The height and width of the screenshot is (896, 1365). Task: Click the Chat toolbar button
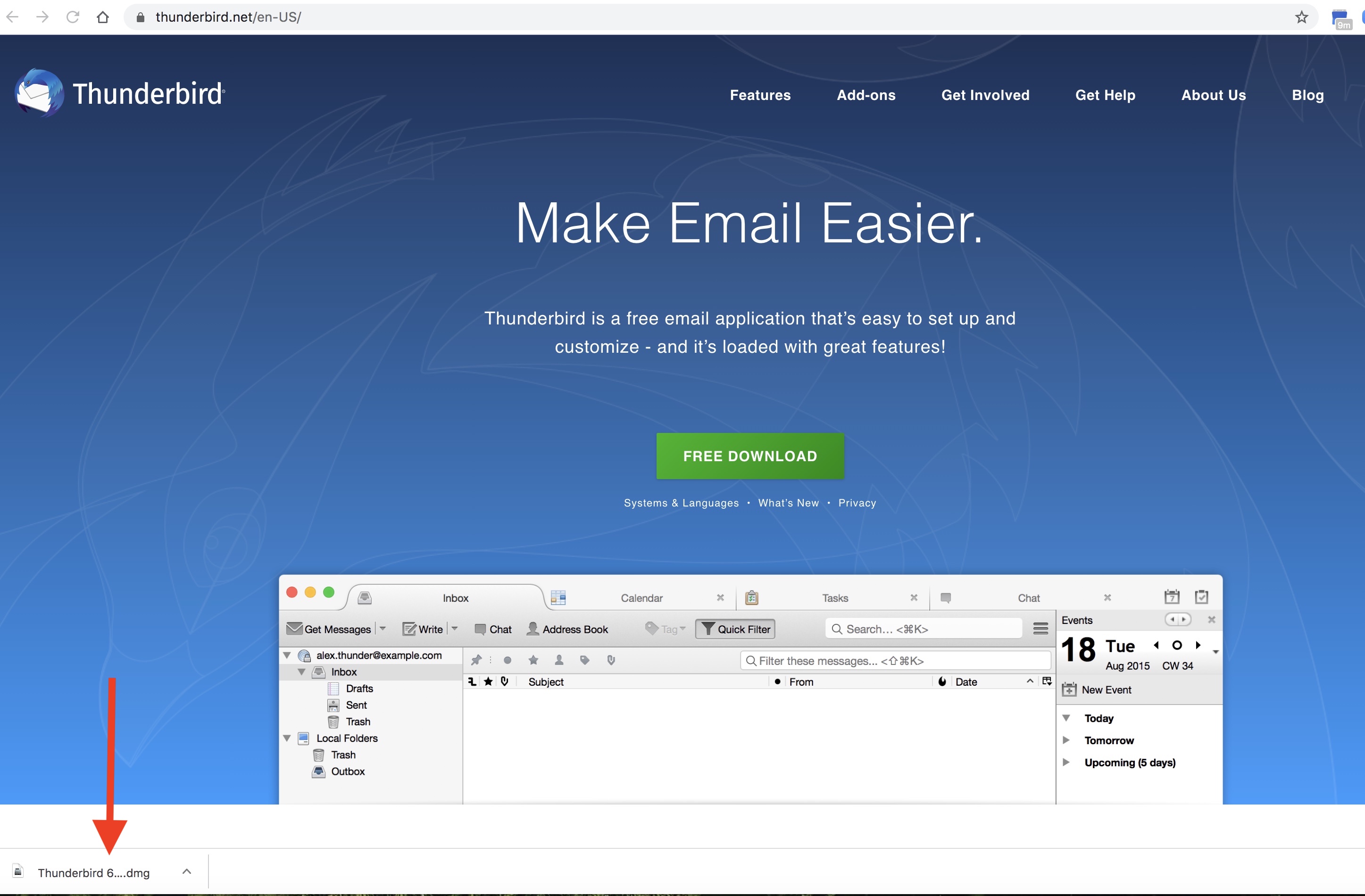click(x=493, y=629)
